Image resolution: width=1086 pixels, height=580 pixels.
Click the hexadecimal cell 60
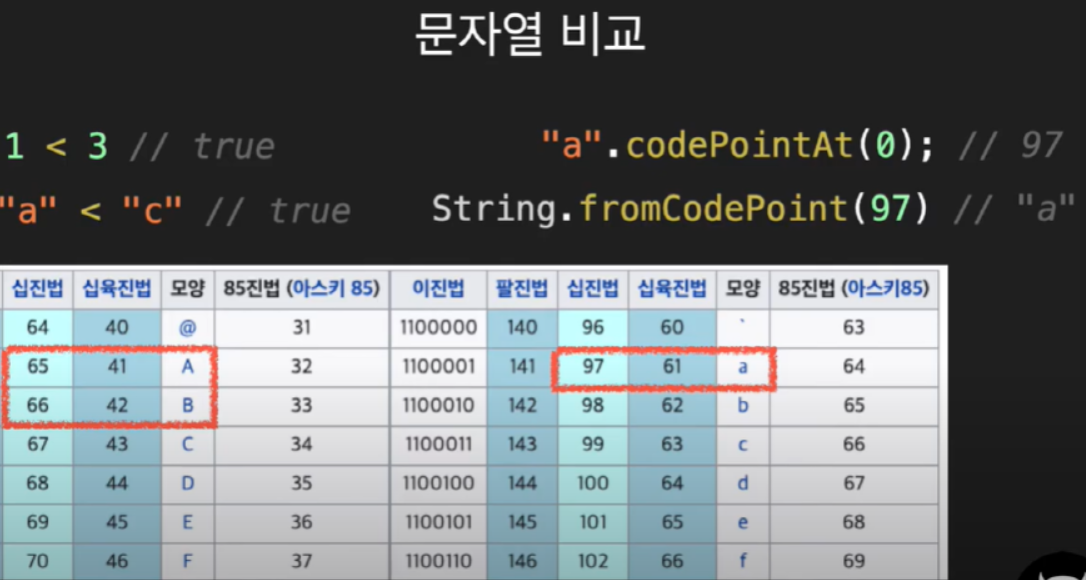tap(672, 328)
